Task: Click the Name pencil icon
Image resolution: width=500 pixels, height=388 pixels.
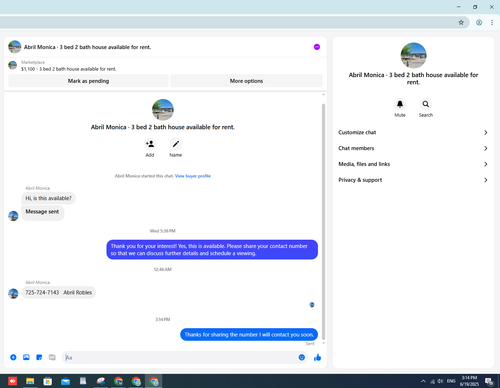Action: pyautogui.click(x=176, y=144)
